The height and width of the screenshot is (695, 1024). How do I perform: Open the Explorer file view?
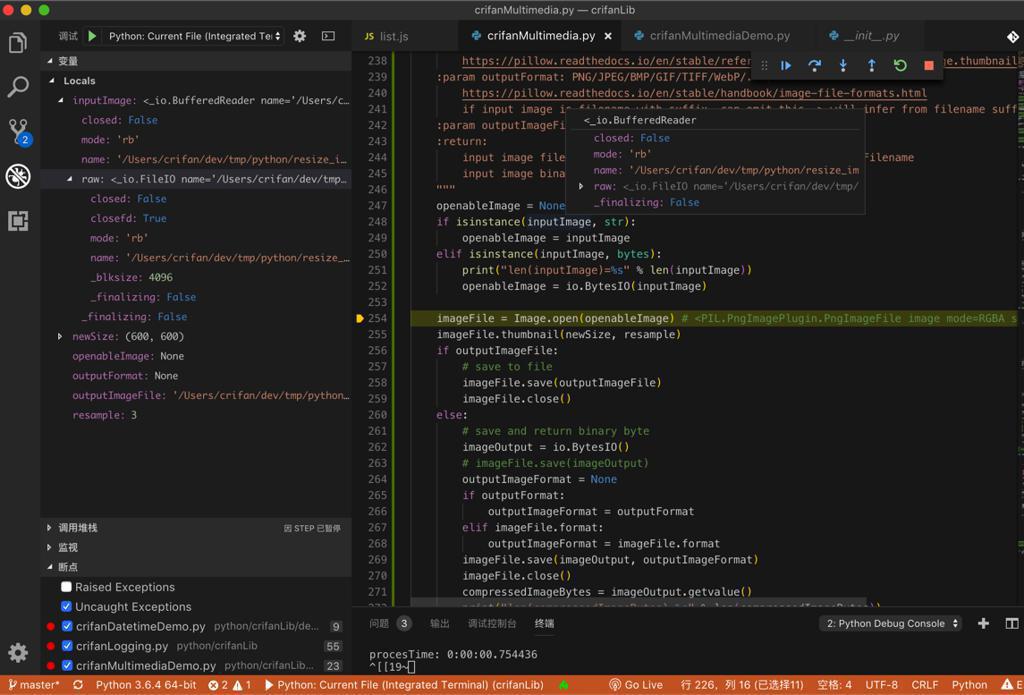point(18,43)
